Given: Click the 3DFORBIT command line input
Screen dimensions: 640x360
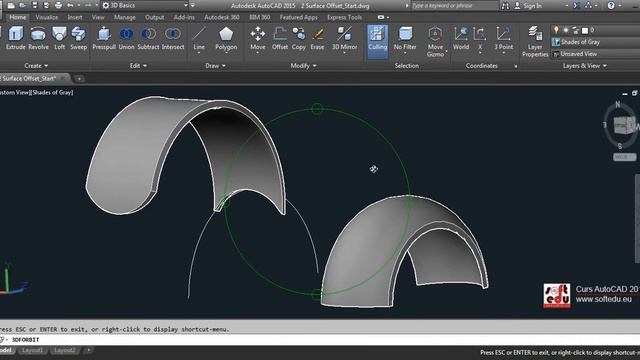Looking at the screenshot, I should [x=320, y=340].
